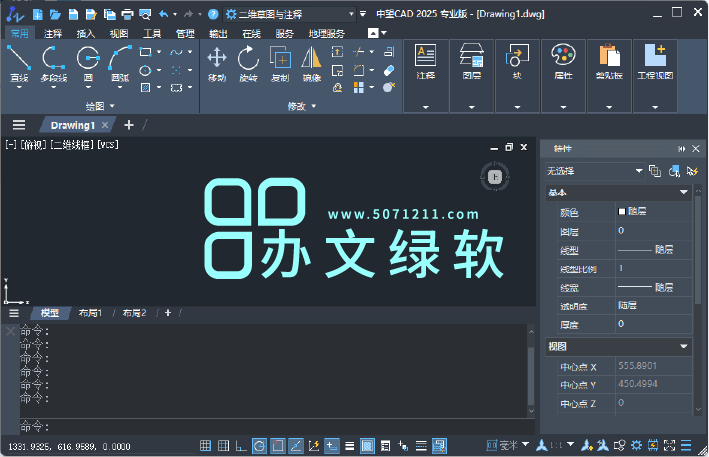Select the Ellipse tool icon

coord(145,70)
